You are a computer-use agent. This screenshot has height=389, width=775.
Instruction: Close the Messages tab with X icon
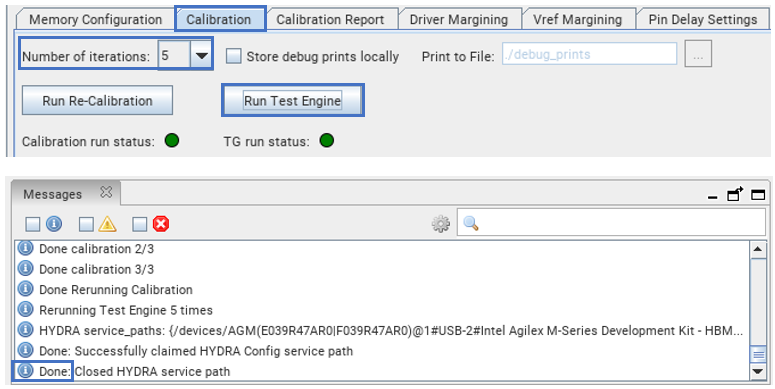tap(106, 193)
